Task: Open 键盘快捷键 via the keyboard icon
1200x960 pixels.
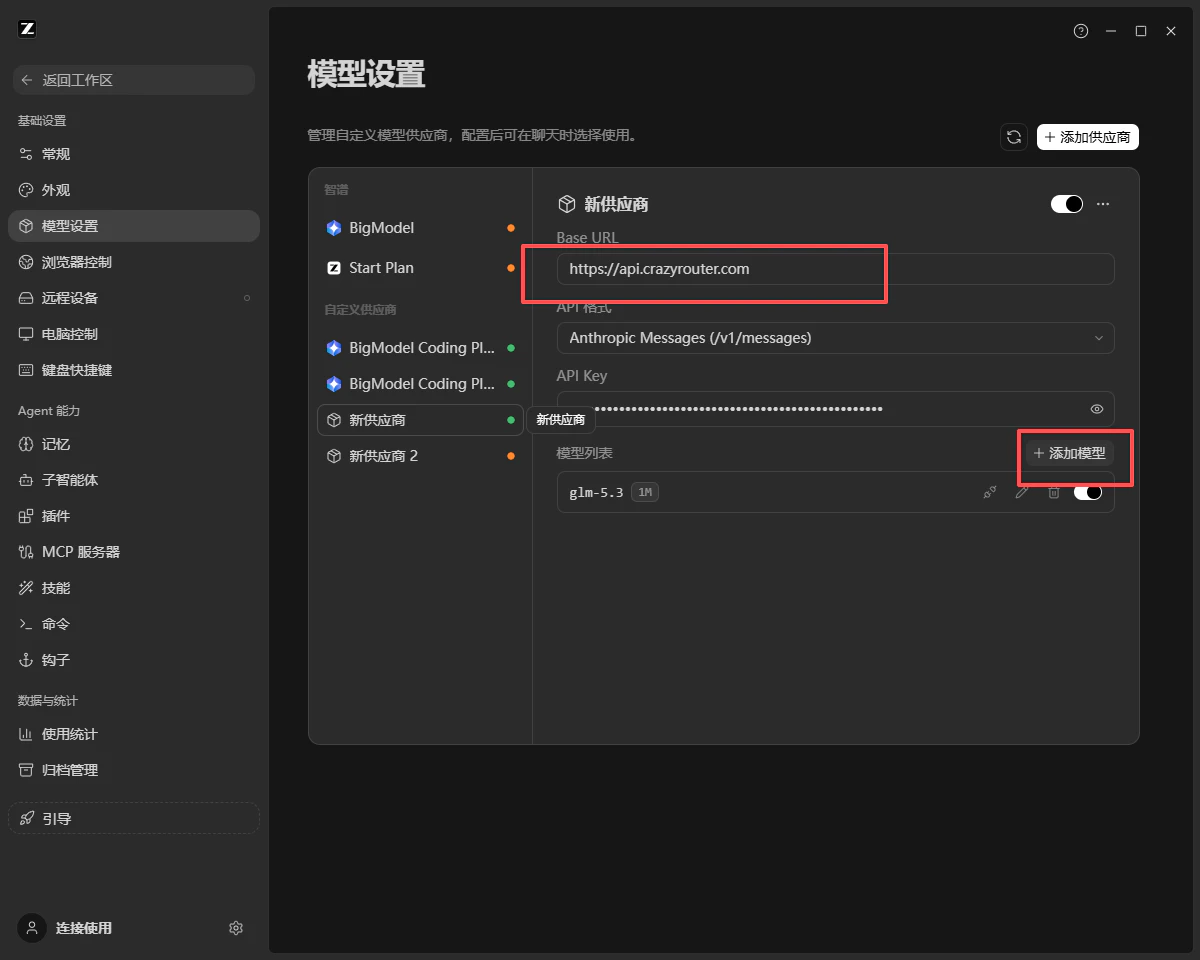Action: [26, 370]
